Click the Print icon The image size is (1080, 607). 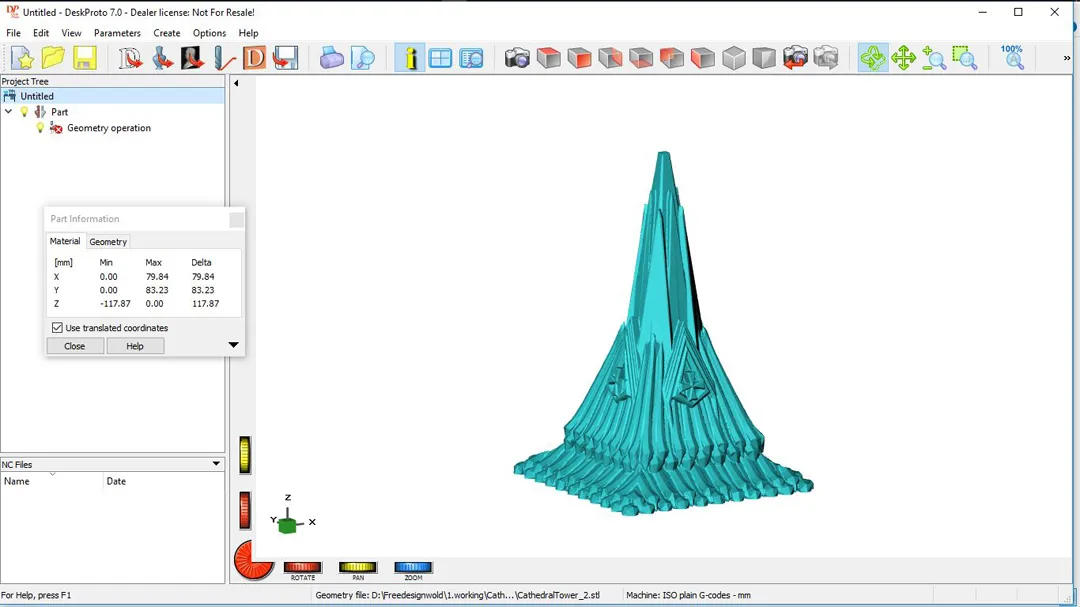point(331,58)
